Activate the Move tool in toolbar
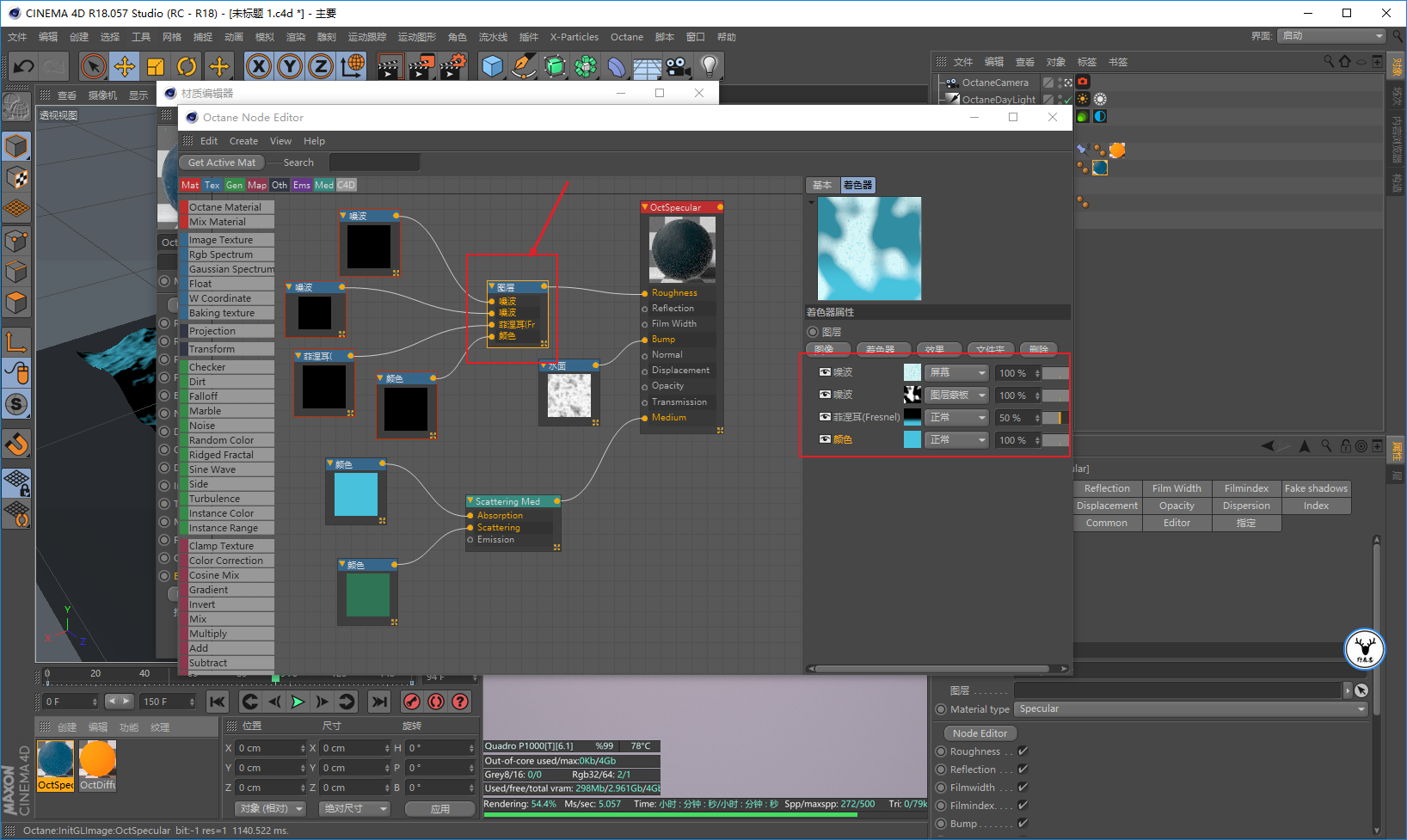Image resolution: width=1407 pixels, height=840 pixels. (x=125, y=66)
